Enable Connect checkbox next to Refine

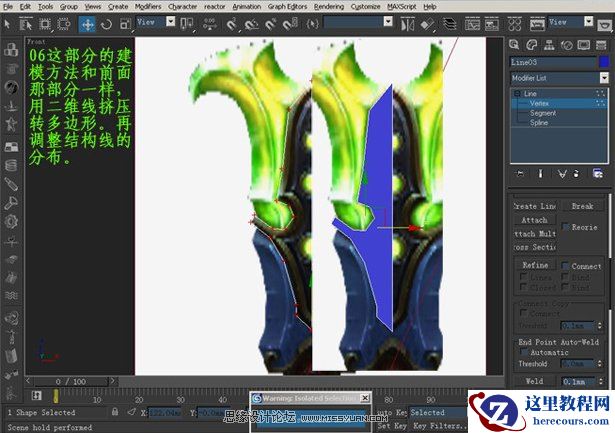point(565,266)
